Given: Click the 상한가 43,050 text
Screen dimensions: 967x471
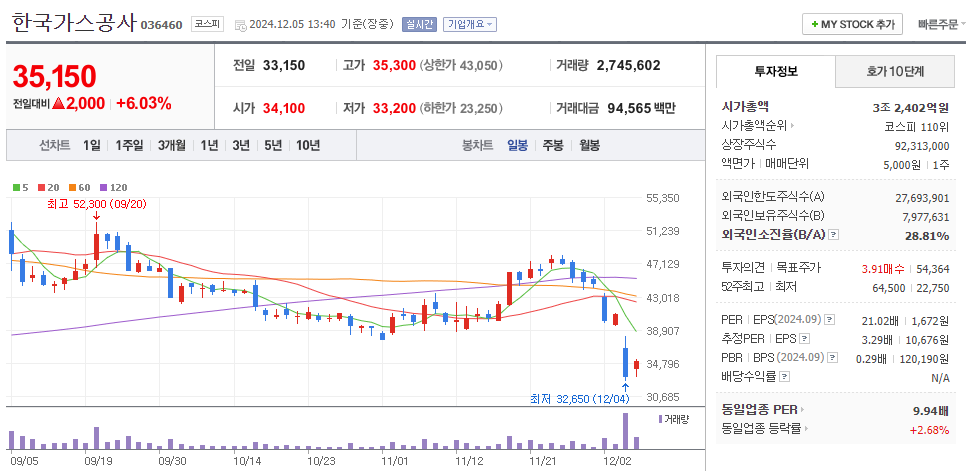Looking at the screenshot, I should (x=461, y=65).
